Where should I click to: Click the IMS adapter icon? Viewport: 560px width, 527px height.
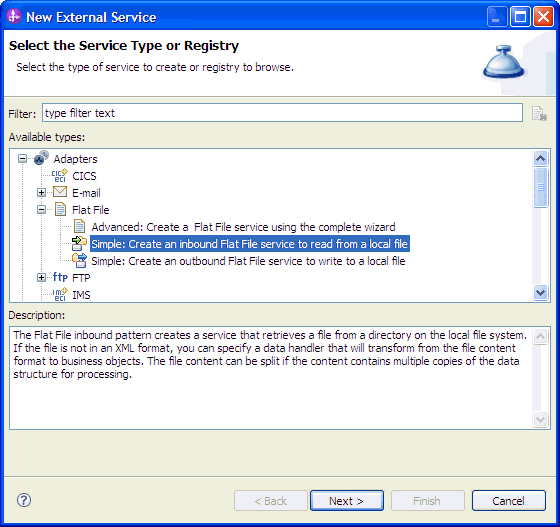60,294
